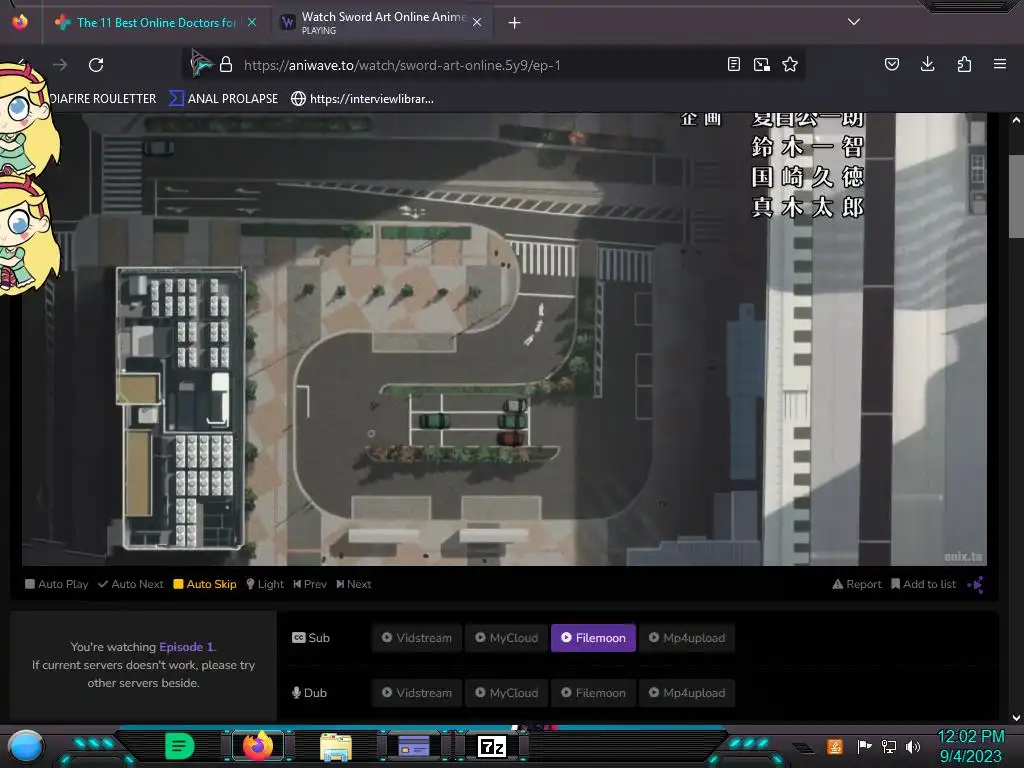
Task: Select Dub Vidstream server
Action: pyautogui.click(x=417, y=692)
